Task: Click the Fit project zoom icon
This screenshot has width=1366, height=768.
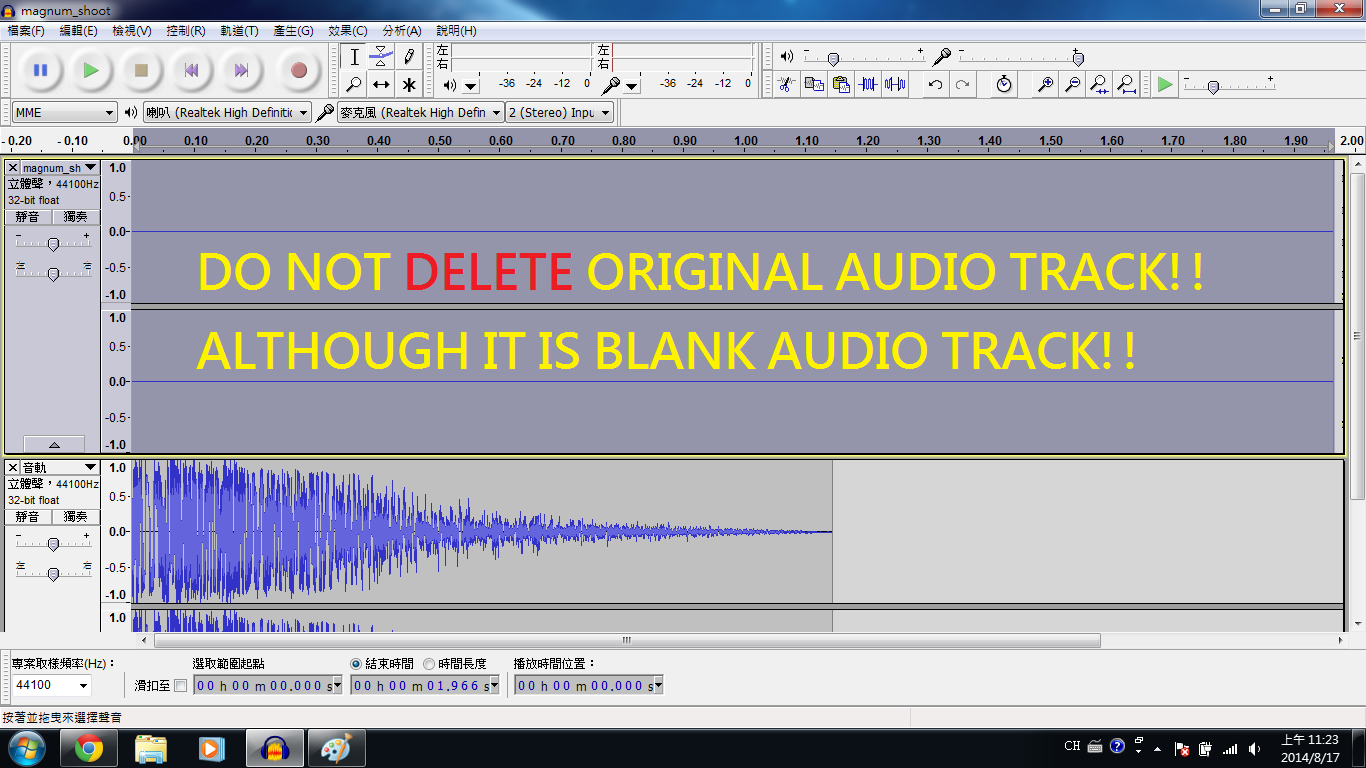Action: pos(1127,84)
